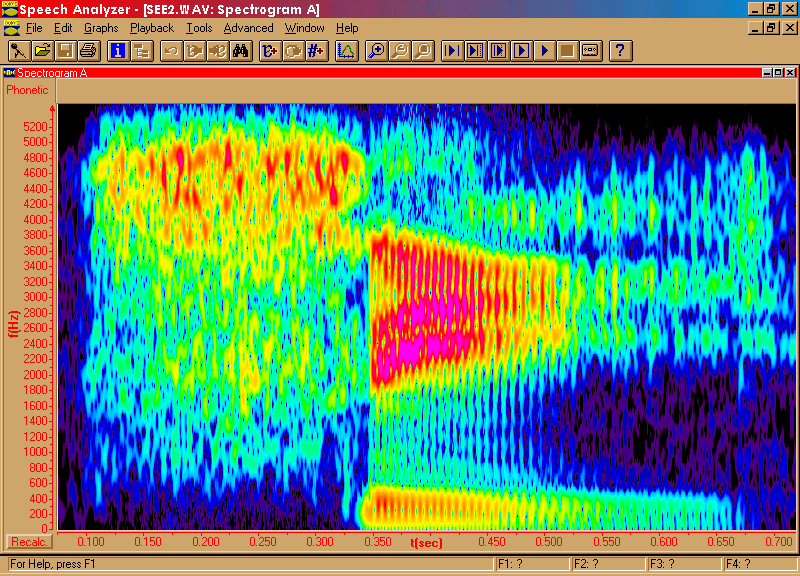
Task: Click the f(Hz) frequency axis label
Action: 14,323
